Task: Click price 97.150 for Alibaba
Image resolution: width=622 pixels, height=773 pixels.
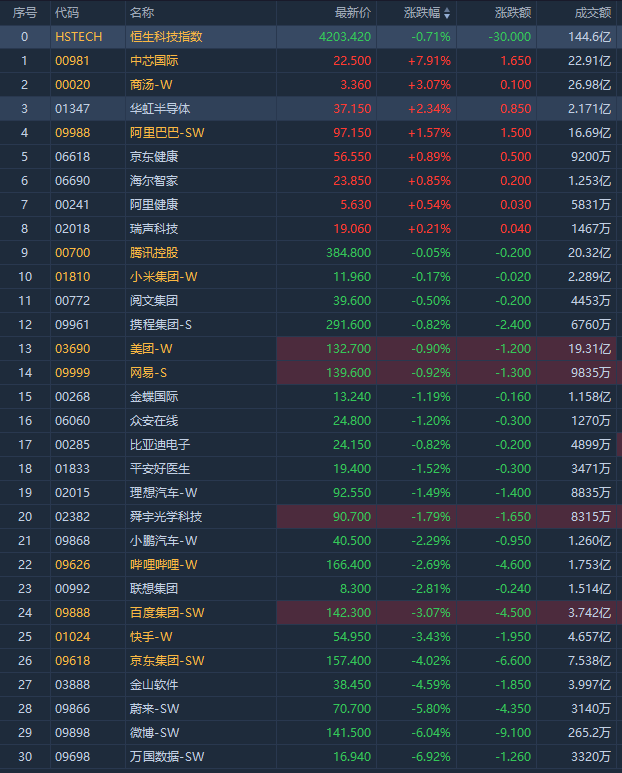Action: point(352,133)
